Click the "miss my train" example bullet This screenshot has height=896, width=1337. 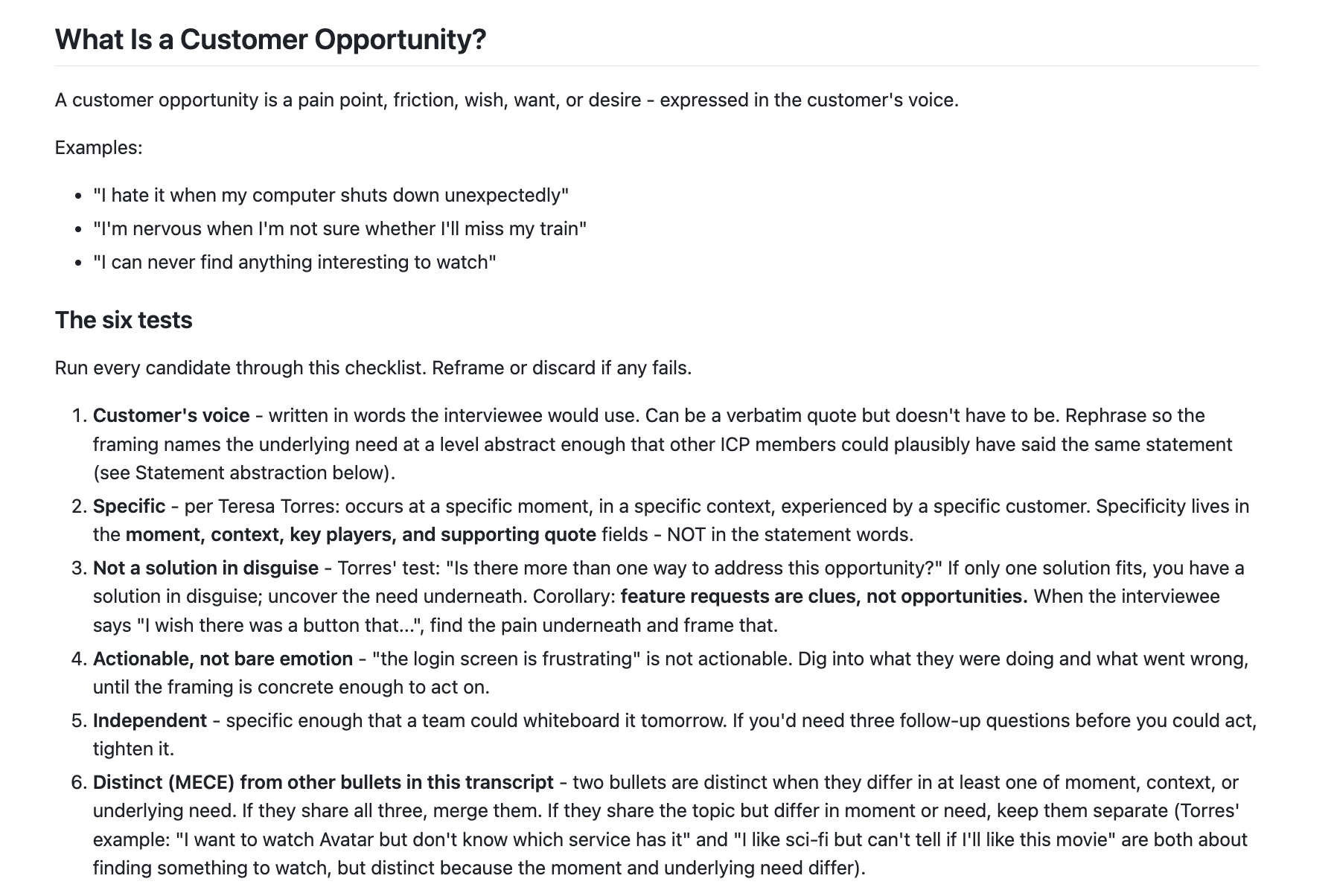[339, 228]
